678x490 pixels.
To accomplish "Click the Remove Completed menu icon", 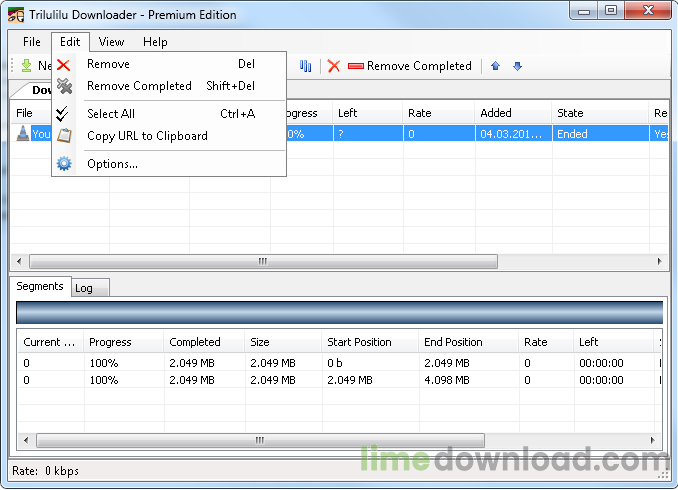I will [64, 86].
